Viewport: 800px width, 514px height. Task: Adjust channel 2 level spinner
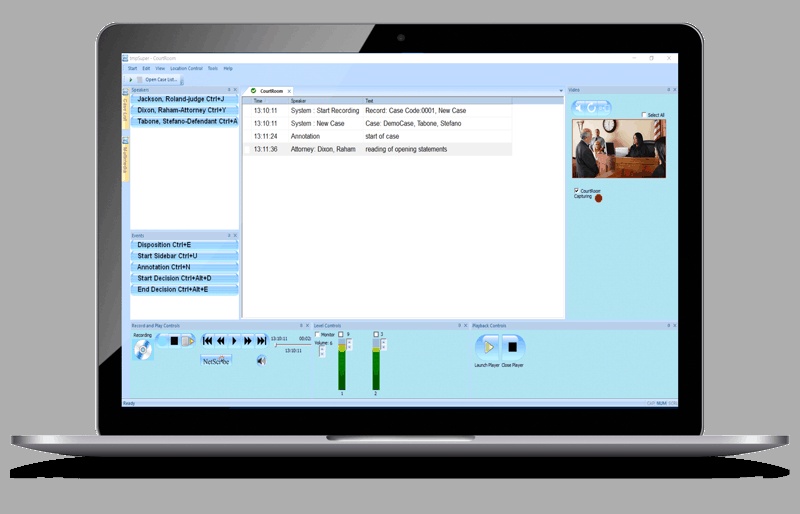pyautogui.click(x=383, y=345)
